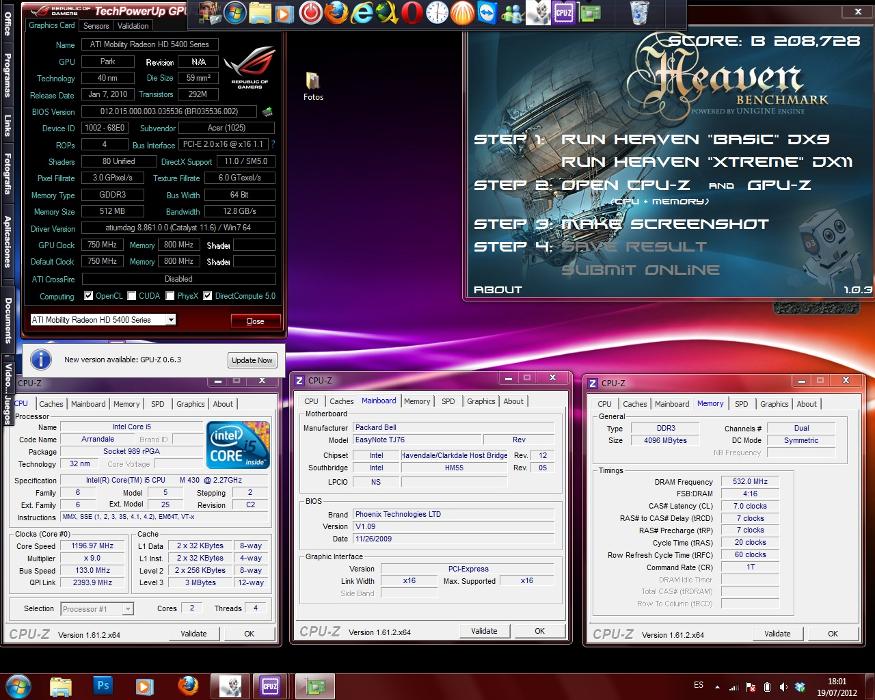875x700 pixels.
Task: Click the battery icon in the system tray
Action: click(767, 687)
